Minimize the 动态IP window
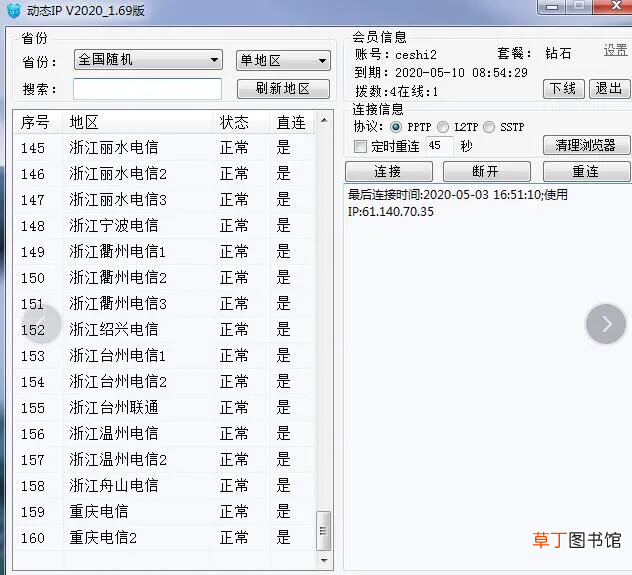 click(552, 6)
